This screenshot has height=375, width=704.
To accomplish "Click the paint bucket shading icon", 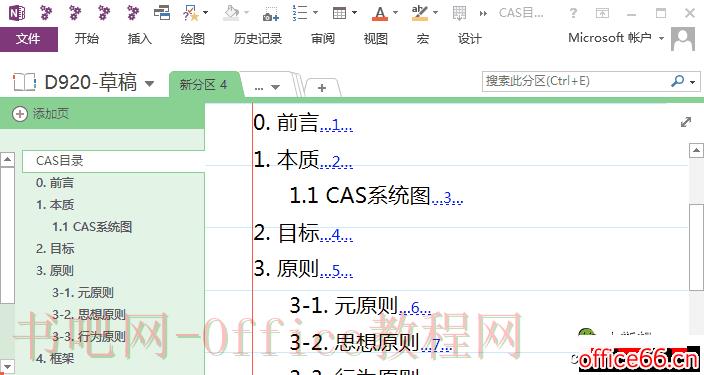I will click(232, 13).
